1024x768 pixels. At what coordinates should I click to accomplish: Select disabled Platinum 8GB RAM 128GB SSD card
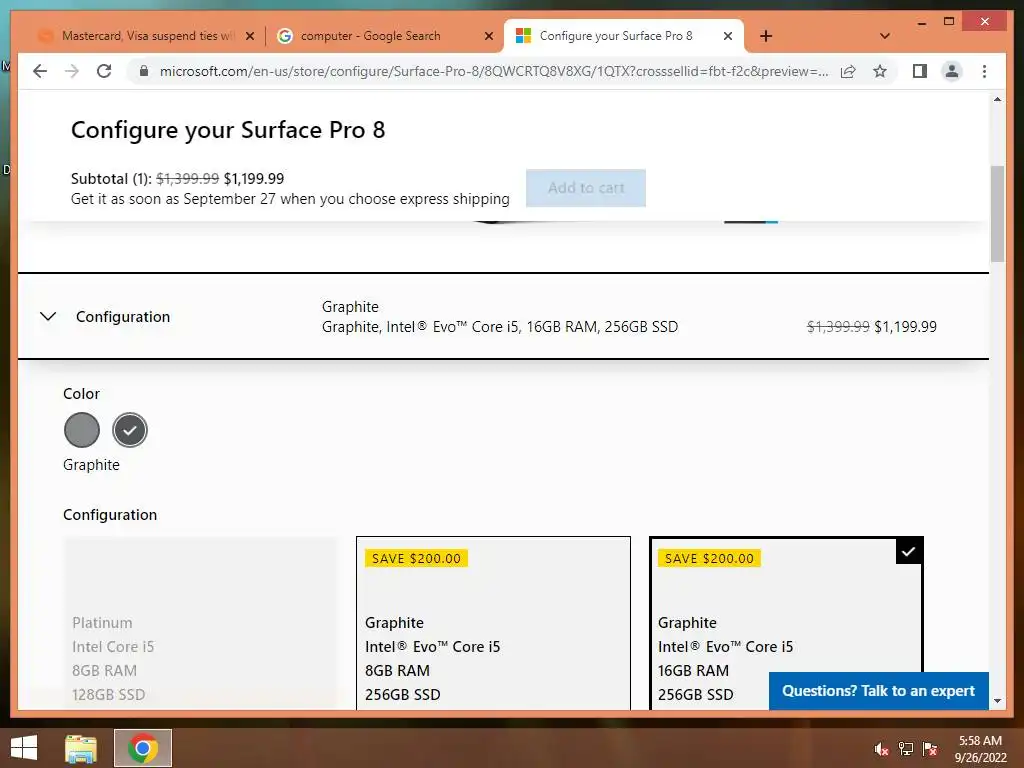200,623
